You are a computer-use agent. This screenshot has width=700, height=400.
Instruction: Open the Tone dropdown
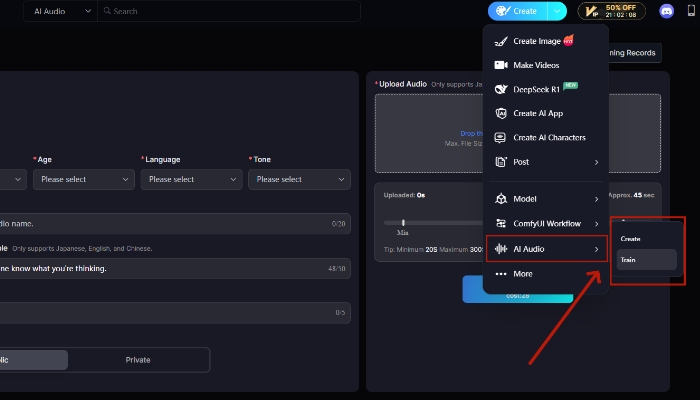pyautogui.click(x=300, y=179)
